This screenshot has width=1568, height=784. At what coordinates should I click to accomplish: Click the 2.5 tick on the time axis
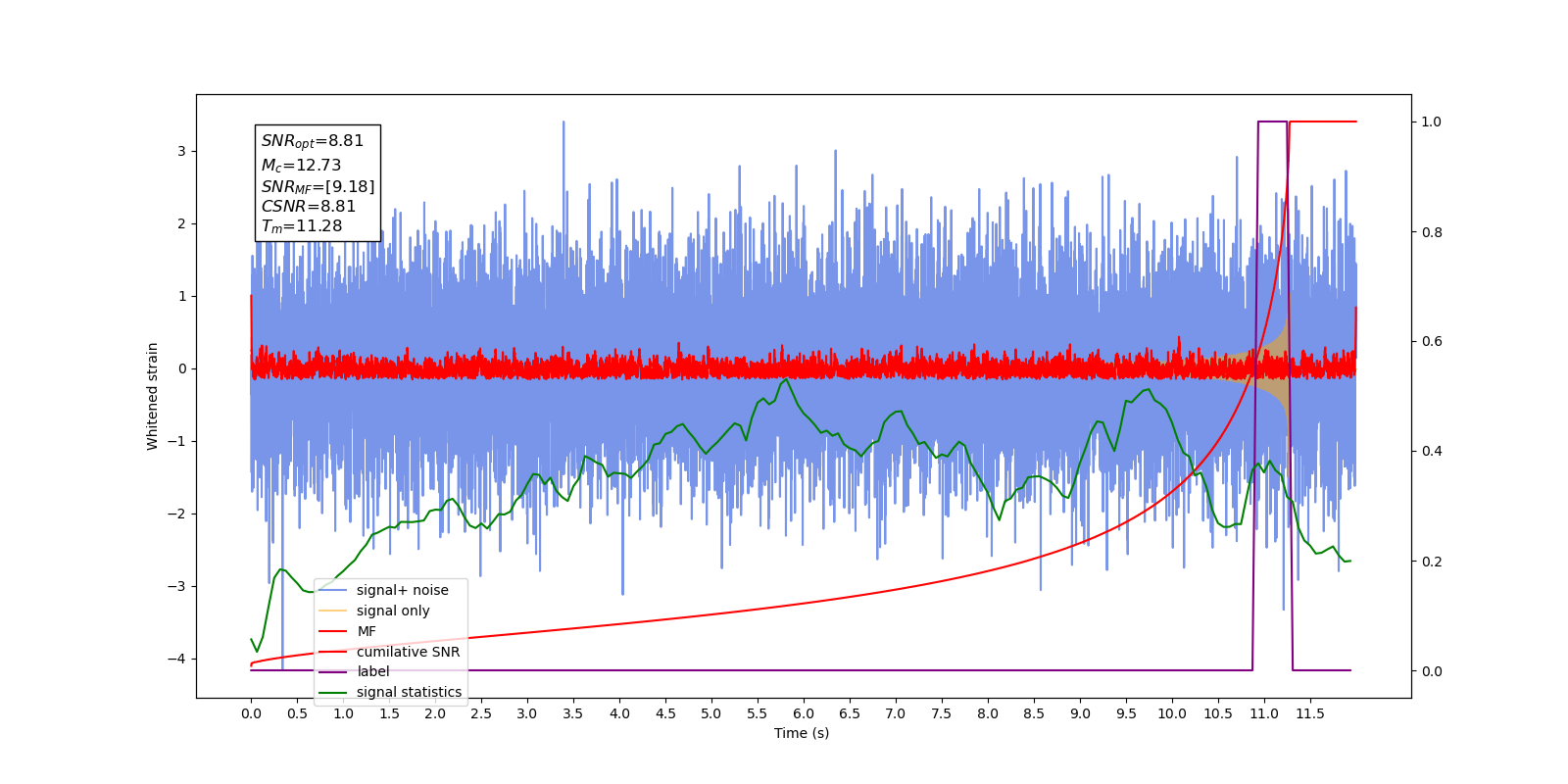tap(481, 713)
